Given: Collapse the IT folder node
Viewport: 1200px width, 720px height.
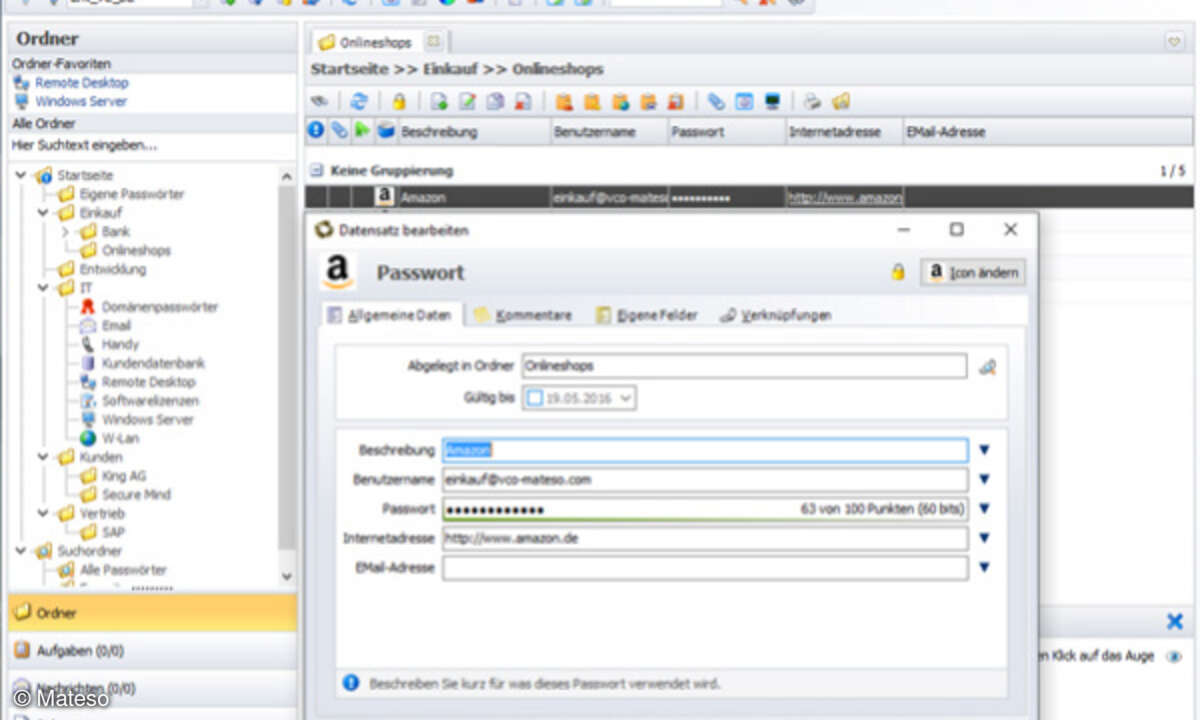Looking at the screenshot, I should point(43,288).
